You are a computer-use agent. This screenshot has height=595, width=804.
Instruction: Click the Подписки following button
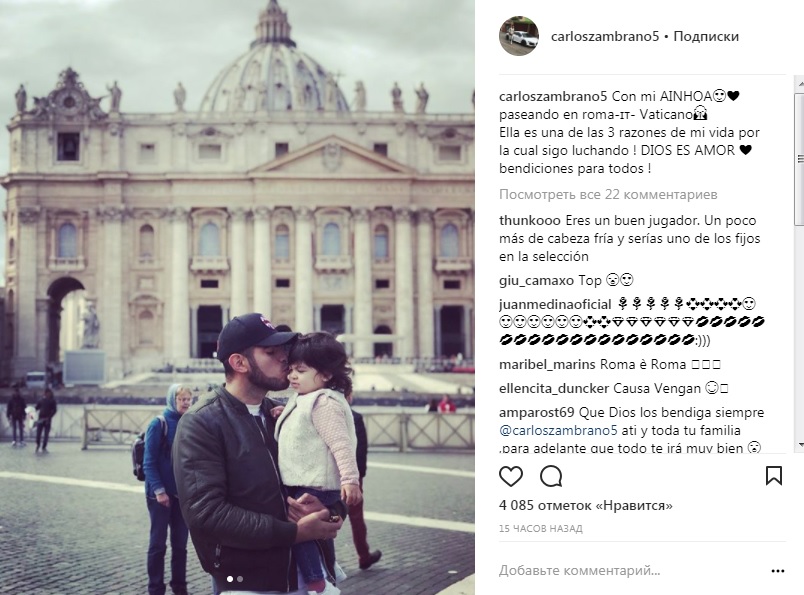coord(706,36)
